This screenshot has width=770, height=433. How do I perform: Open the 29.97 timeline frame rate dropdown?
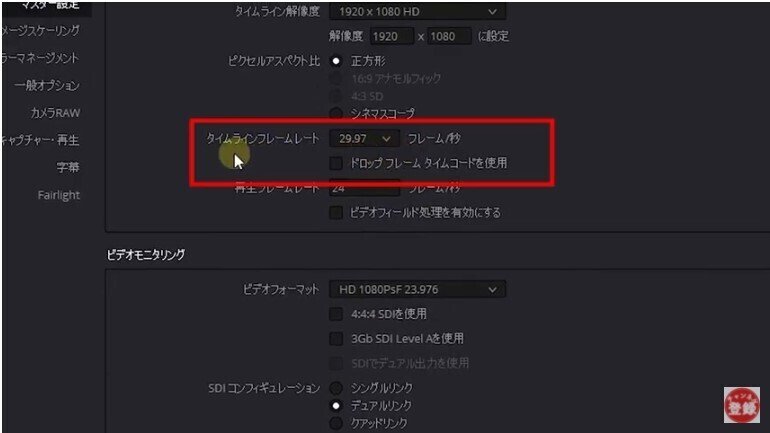(364, 139)
